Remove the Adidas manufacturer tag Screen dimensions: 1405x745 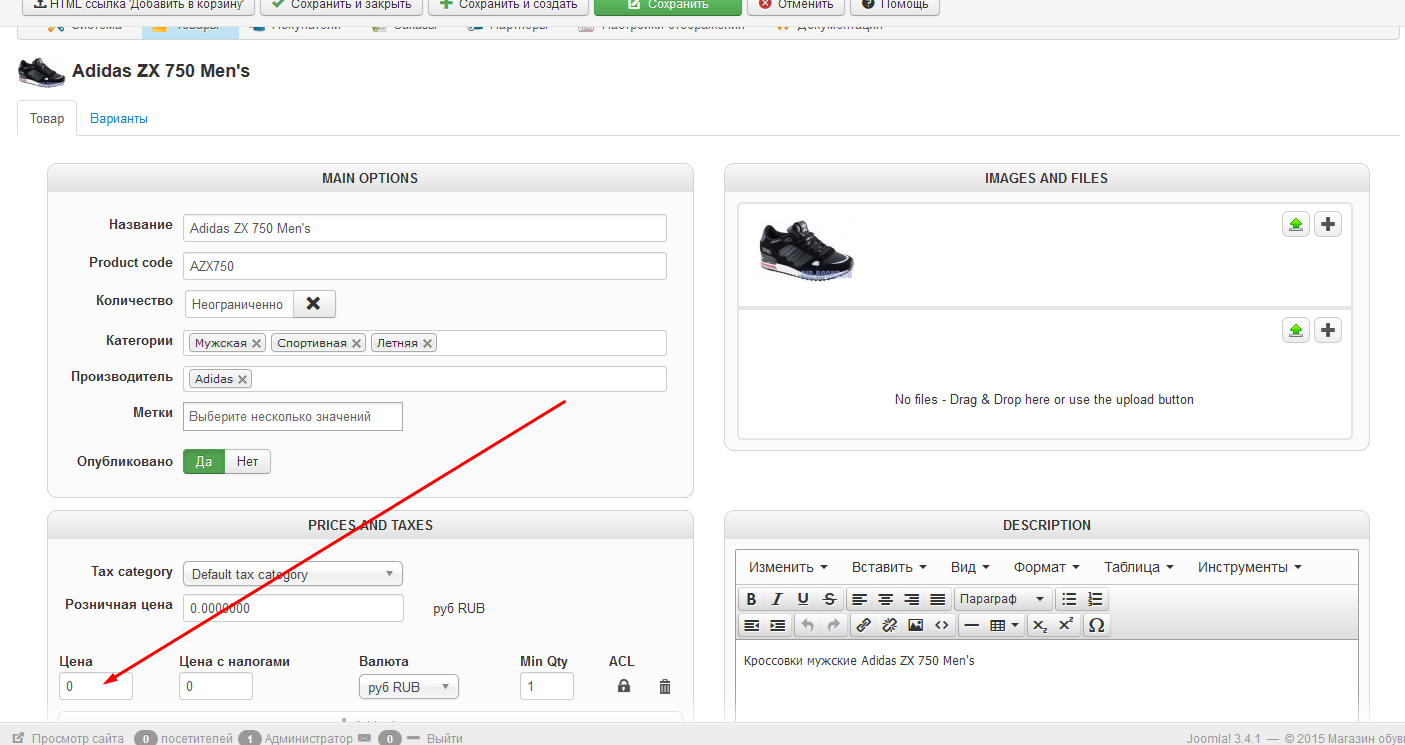coord(243,379)
